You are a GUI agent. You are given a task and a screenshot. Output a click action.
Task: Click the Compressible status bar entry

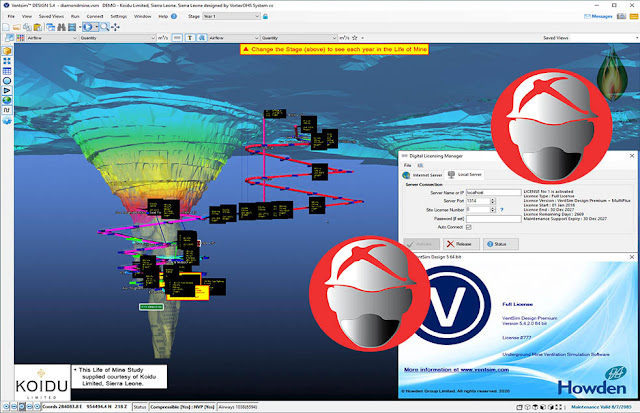[x=182, y=407]
